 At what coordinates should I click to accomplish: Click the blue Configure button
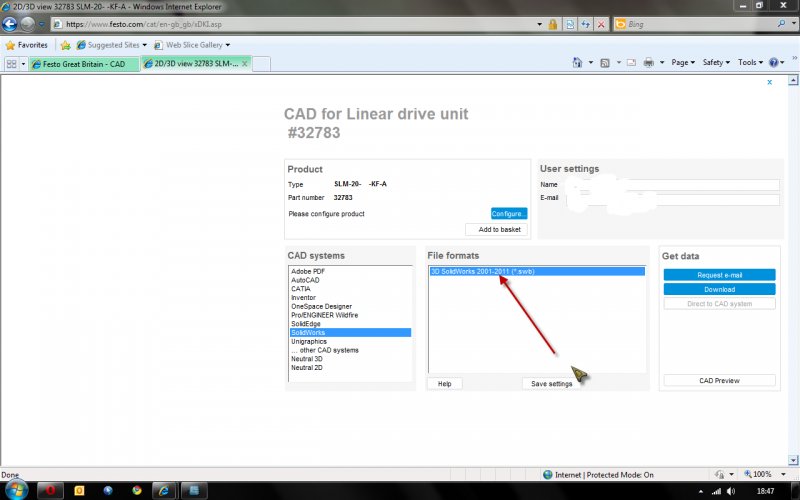tap(509, 213)
